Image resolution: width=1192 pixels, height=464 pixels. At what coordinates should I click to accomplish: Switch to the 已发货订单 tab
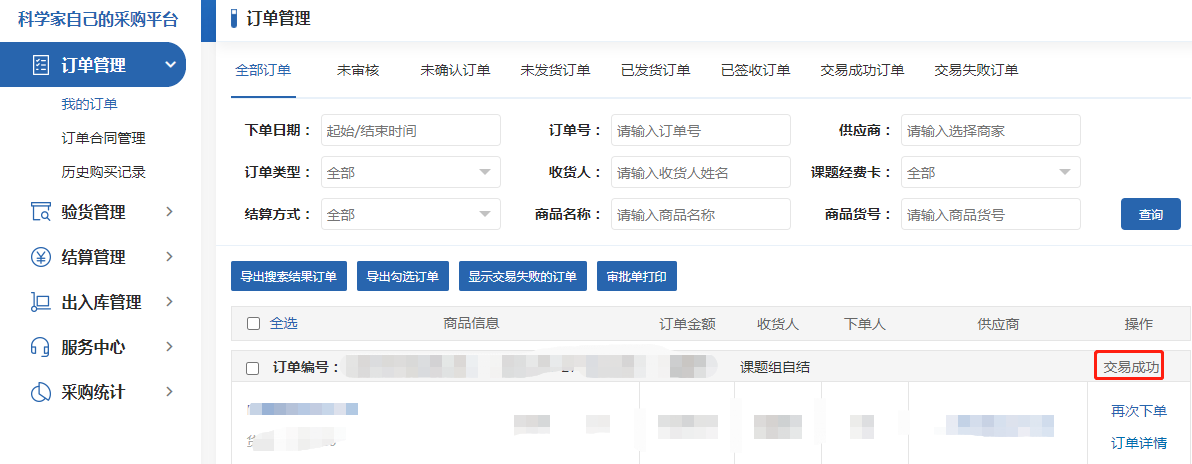coord(655,70)
